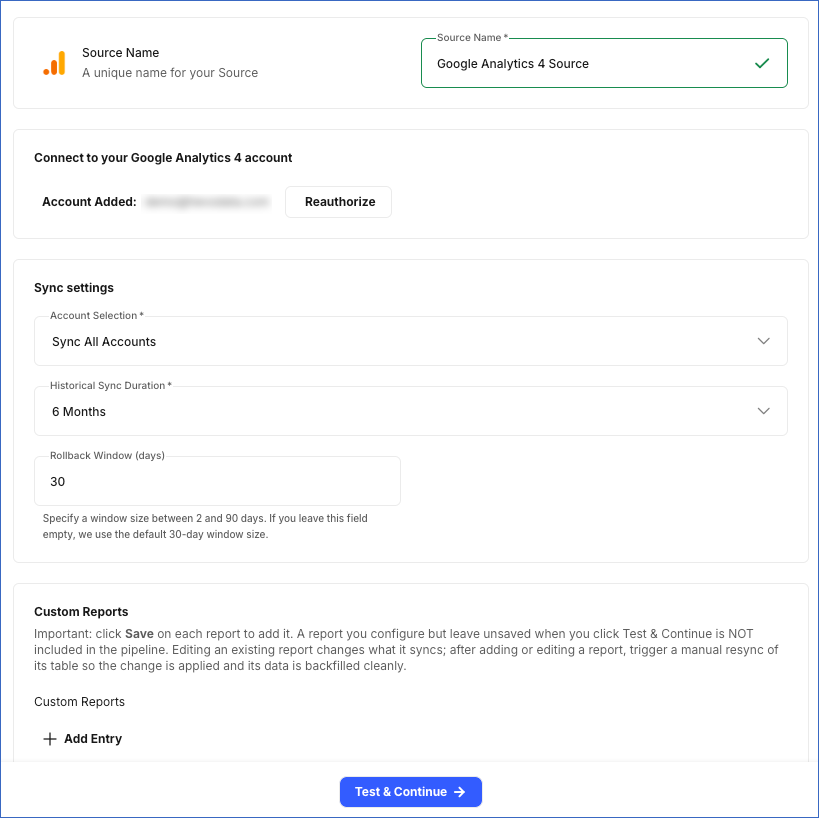Viewport: 819px width, 818px height.
Task: Click the Sync settings heading
Action: 74,288
